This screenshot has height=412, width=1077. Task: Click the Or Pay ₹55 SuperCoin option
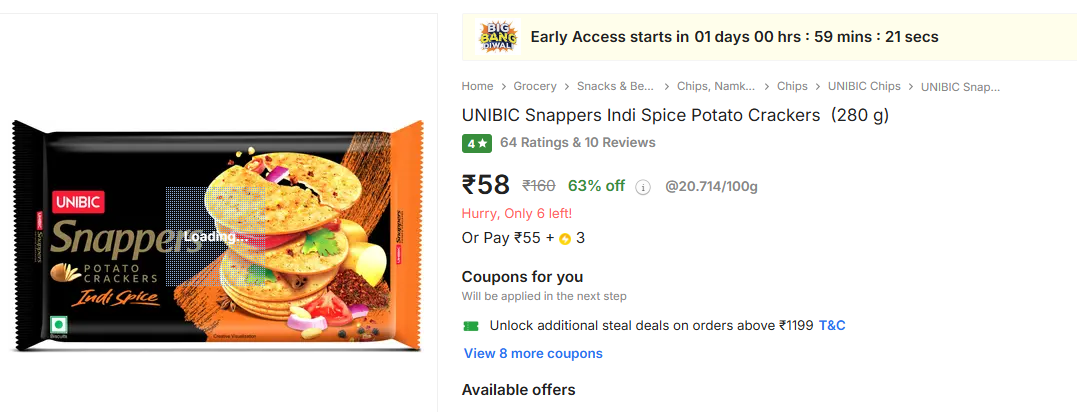tap(523, 238)
